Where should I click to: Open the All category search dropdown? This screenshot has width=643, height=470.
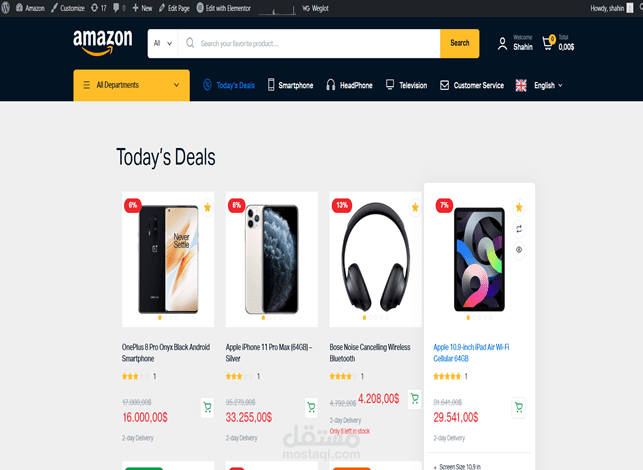163,43
